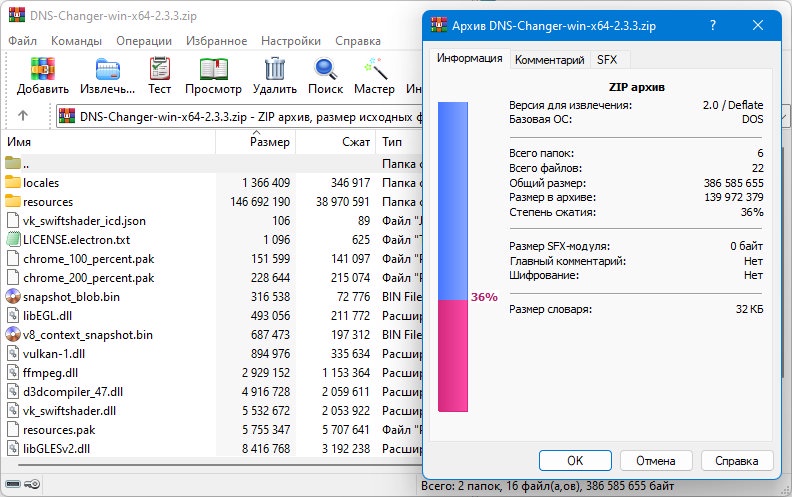792x497 pixels.
Task: Click the Отмена button
Action: (x=656, y=461)
